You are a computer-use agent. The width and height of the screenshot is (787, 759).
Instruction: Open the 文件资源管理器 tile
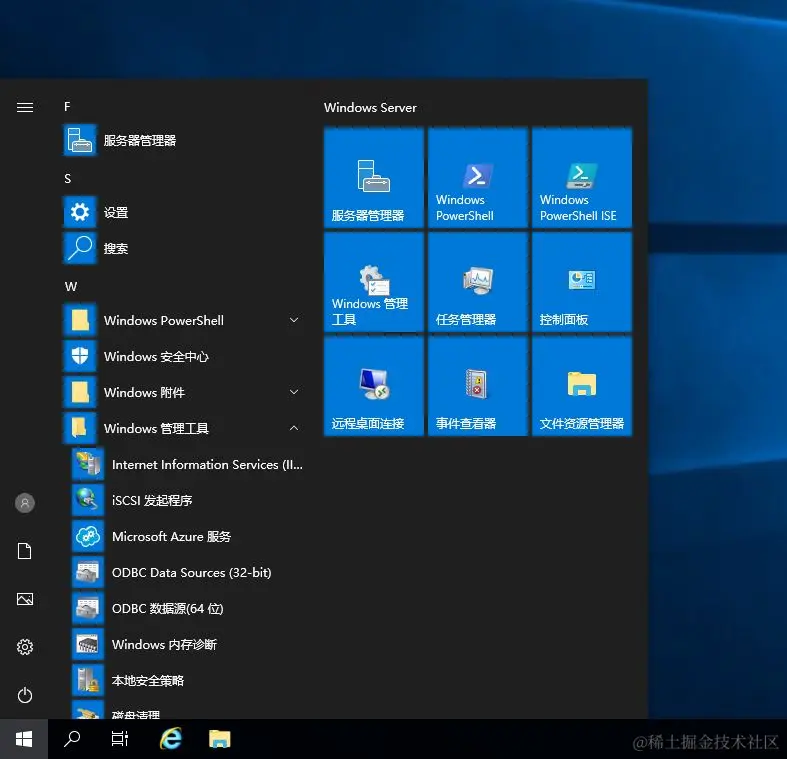pyautogui.click(x=582, y=386)
